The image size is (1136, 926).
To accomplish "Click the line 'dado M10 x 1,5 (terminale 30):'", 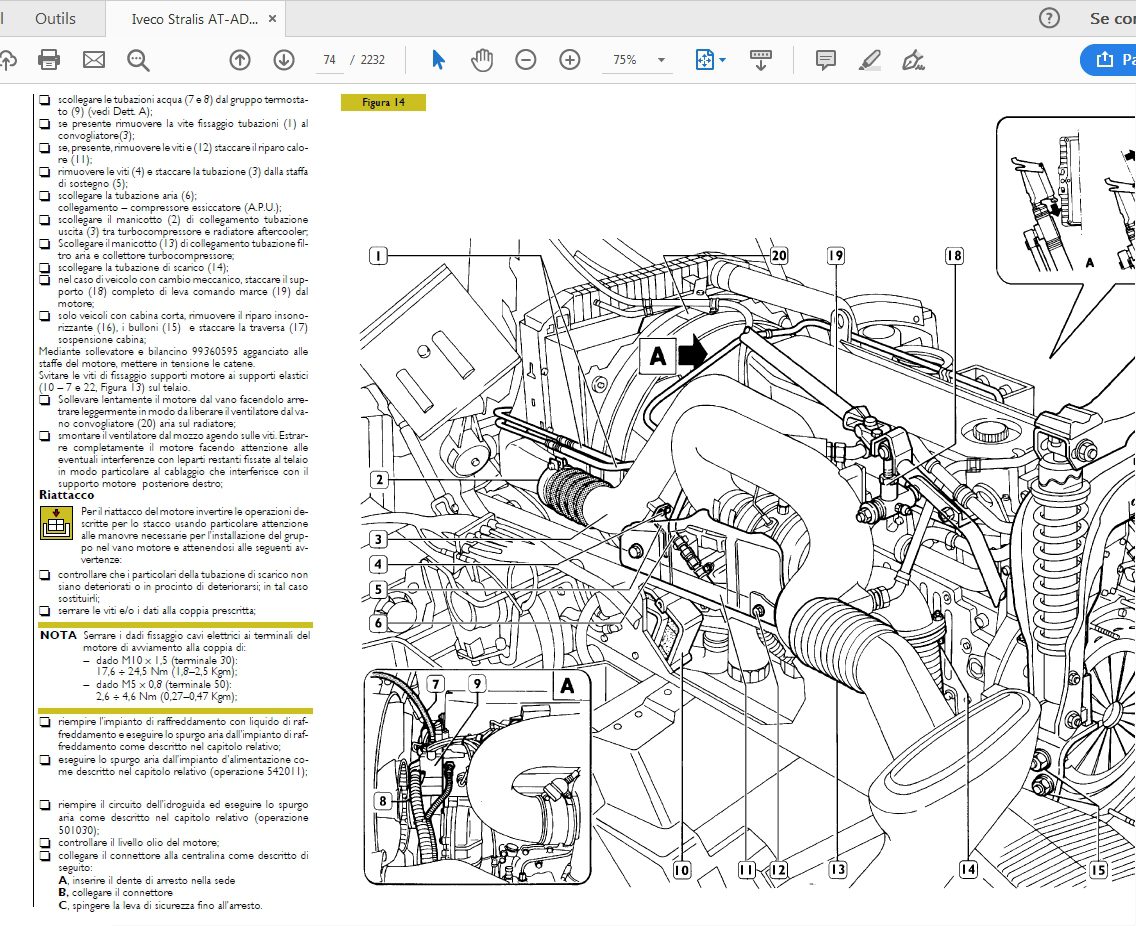I will [x=167, y=660].
